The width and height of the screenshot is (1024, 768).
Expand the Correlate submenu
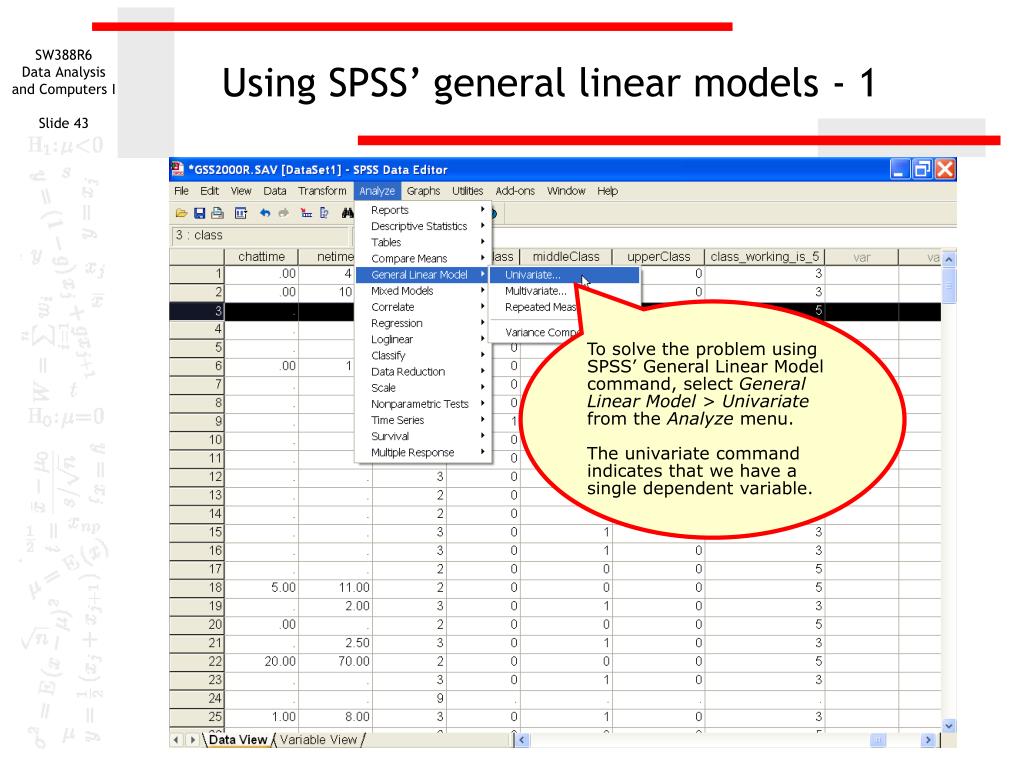click(x=423, y=307)
